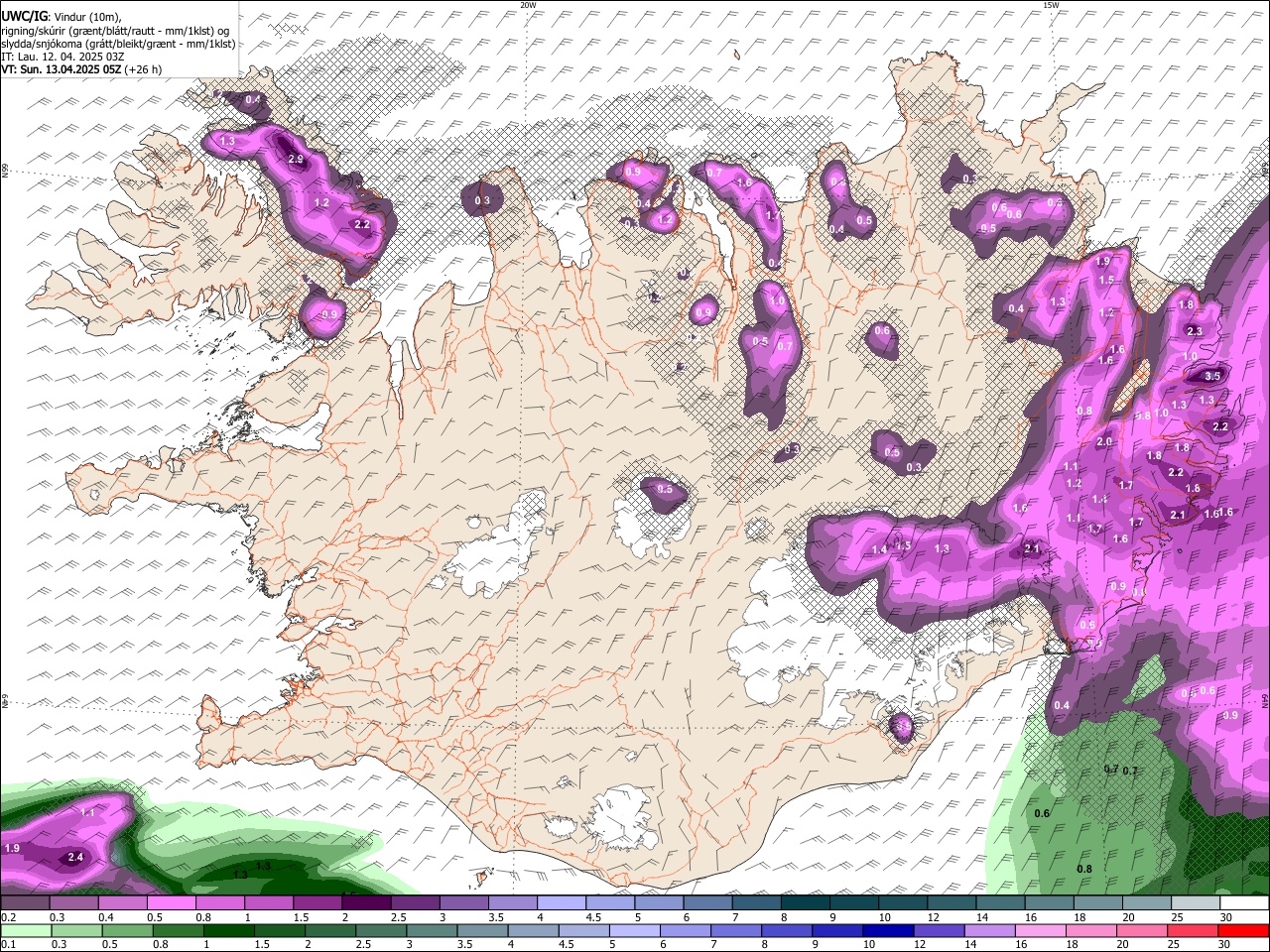Image resolution: width=1270 pixels, height=952 pixels.
Task: Select top-row lavender swatch between 4 and 4.5
Action: pyautogui.click(x=562, y=903)
